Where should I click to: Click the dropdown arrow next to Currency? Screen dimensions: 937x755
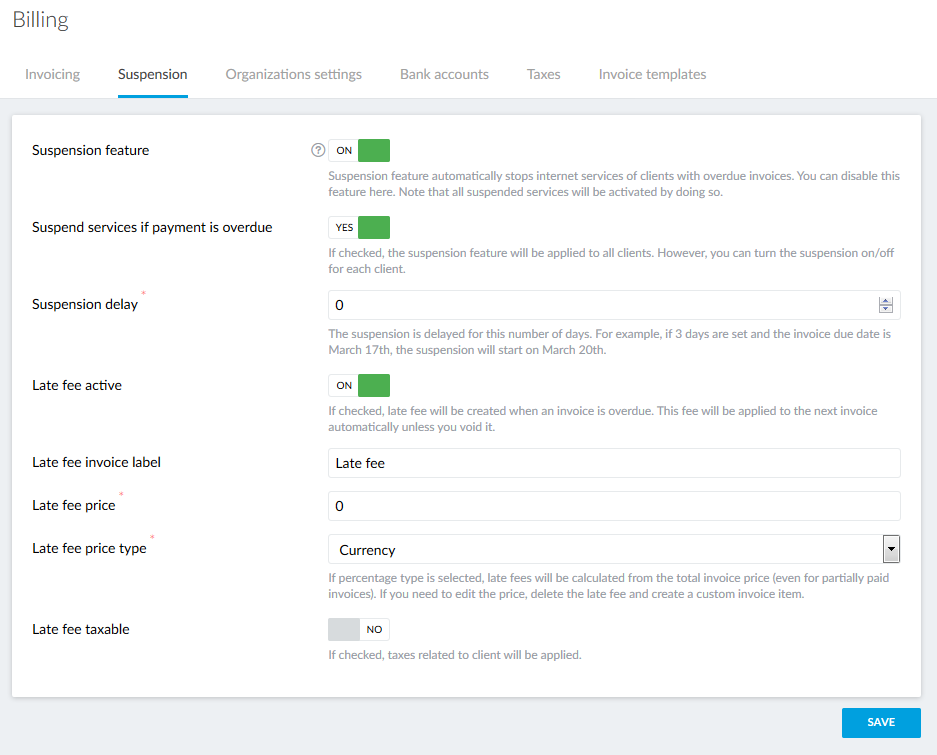(891, 550)
